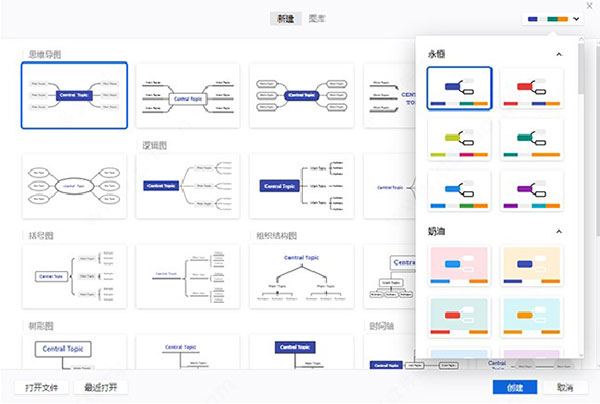Click the 打开文件 button
600x404 pixels.
41,387
